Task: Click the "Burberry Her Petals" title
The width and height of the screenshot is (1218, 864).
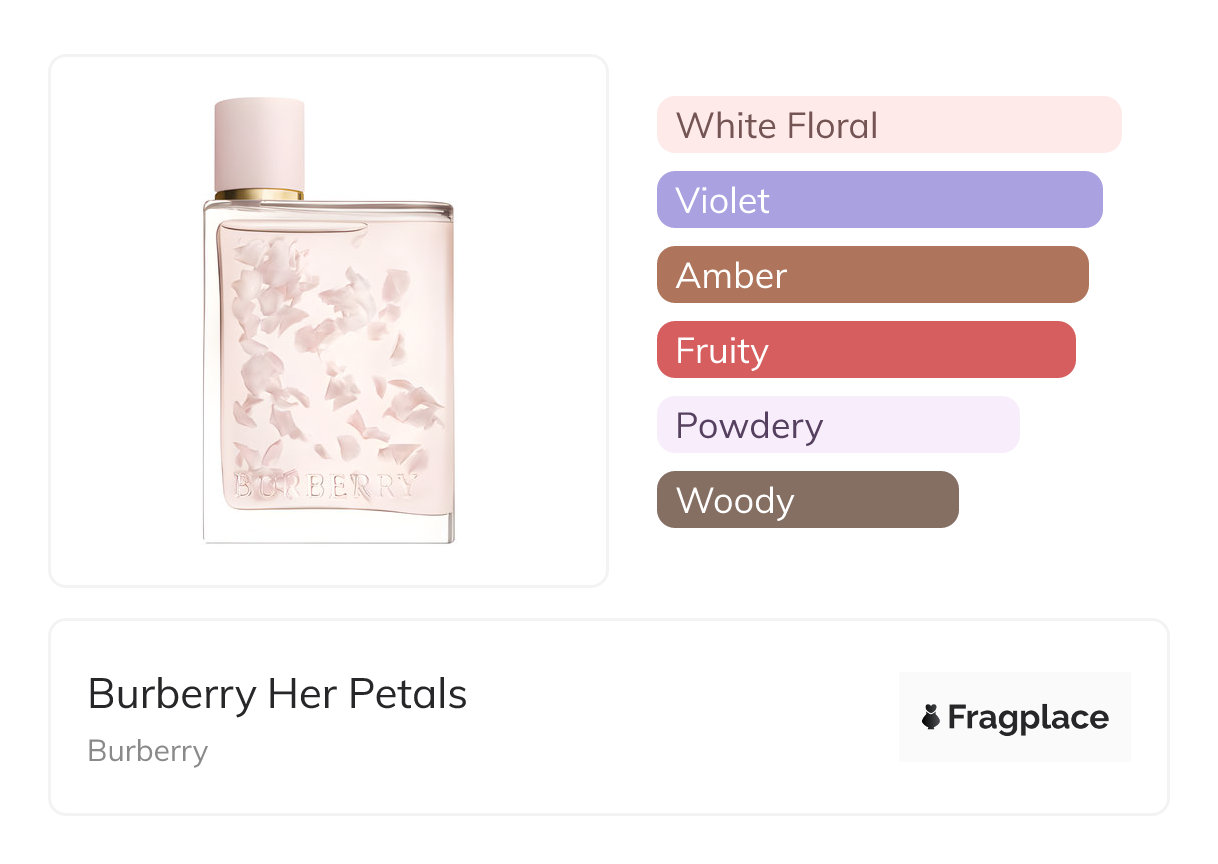Action: (x=277, y=694)
